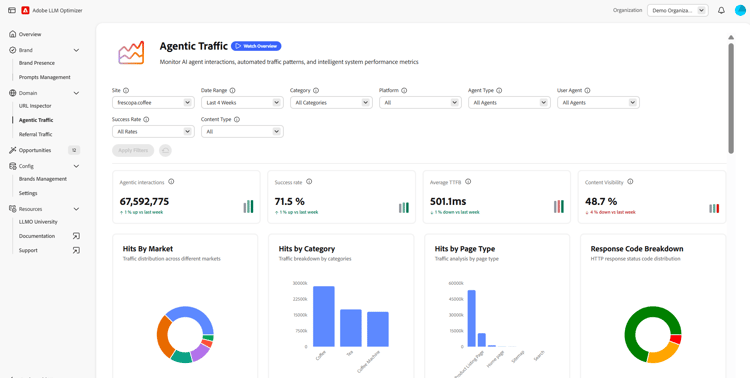
Task: Open the Agent Type dropdown
Action: tap(509, 102)
